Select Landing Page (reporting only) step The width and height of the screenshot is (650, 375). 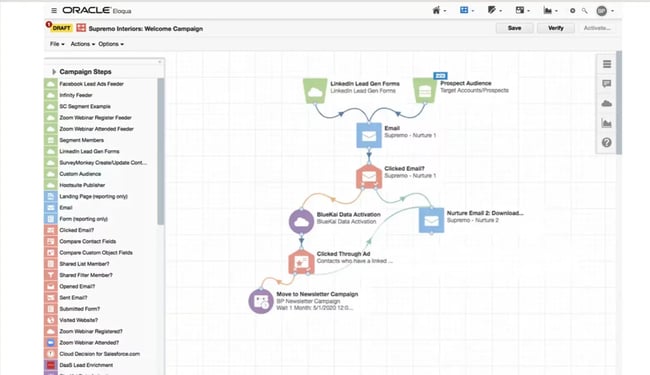(100, 196)
